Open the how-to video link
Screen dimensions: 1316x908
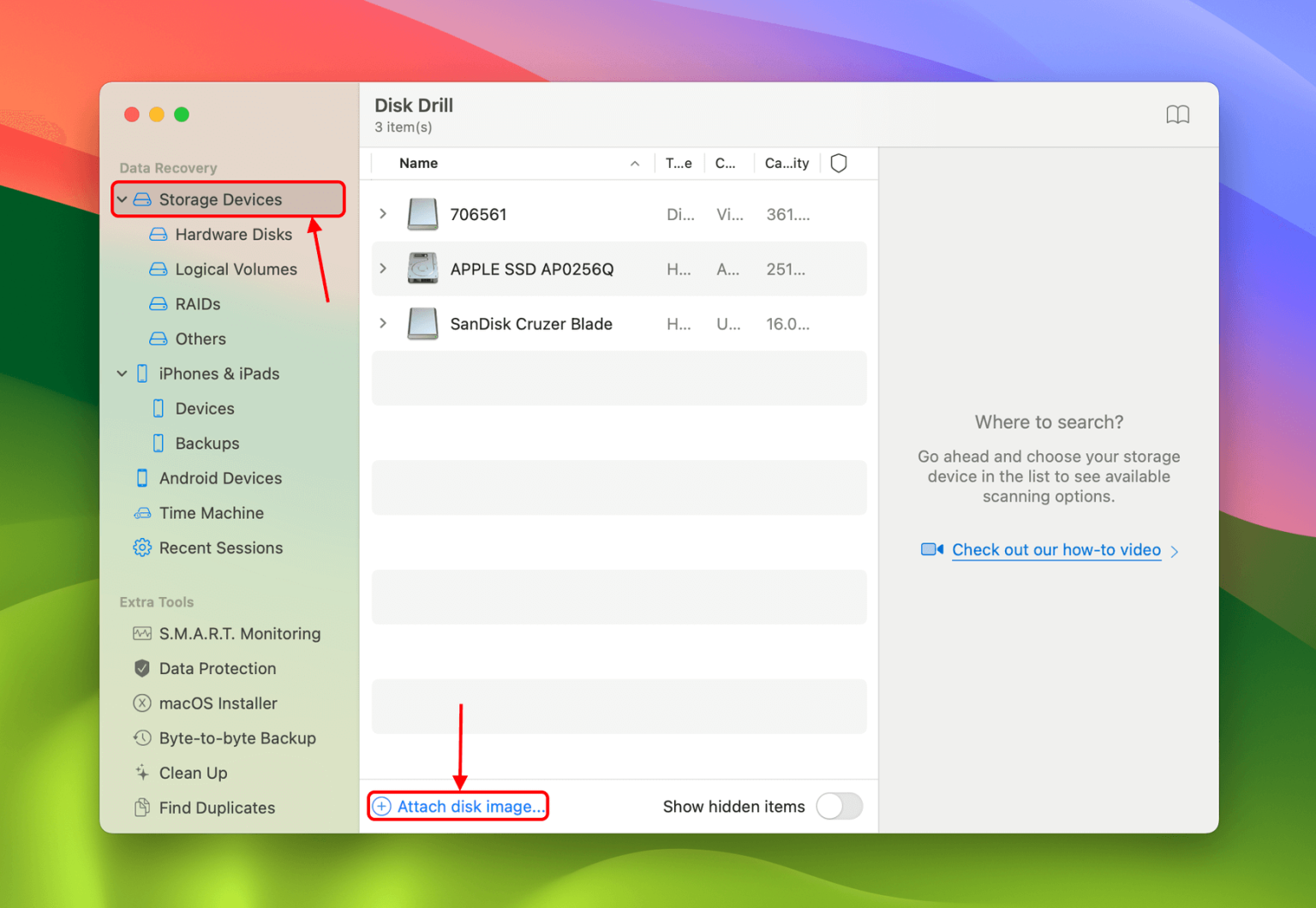pyautogui.click(x=1056, y=550)
